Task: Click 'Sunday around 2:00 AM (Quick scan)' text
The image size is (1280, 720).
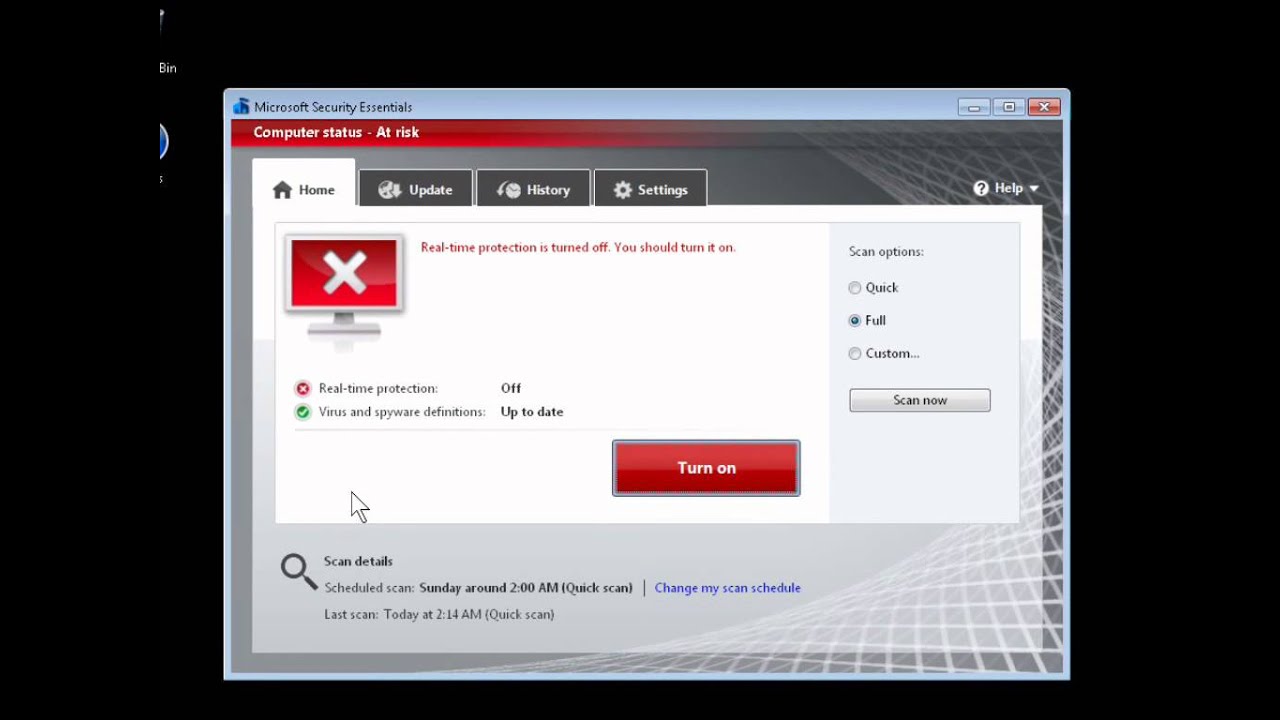Action: 526,588
